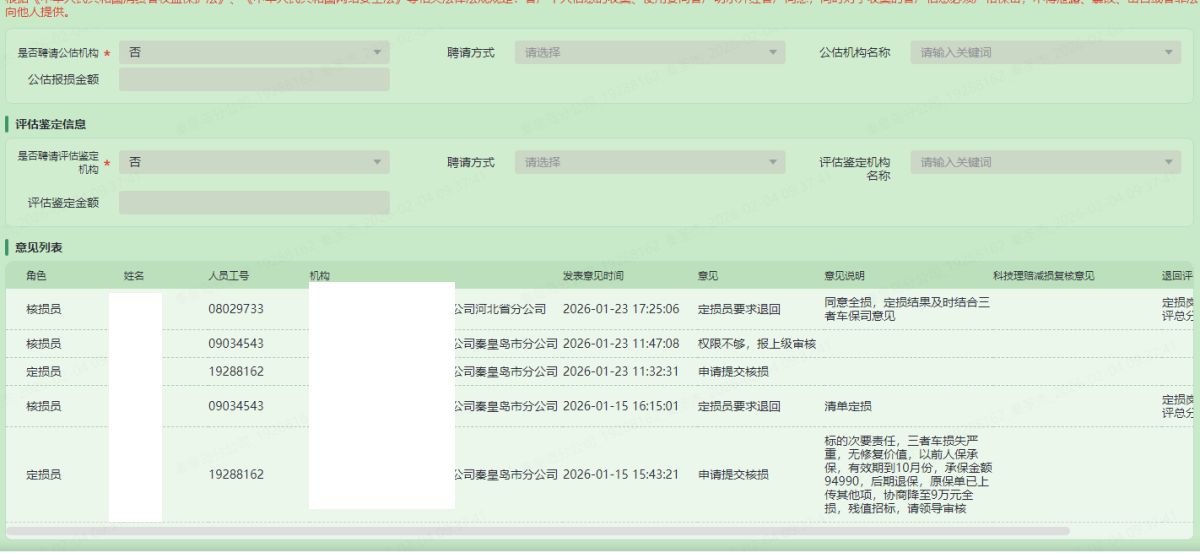Open the 是否聘请公估机构 dropdown
The image size is (1200, 553).
tap(254, 52)
